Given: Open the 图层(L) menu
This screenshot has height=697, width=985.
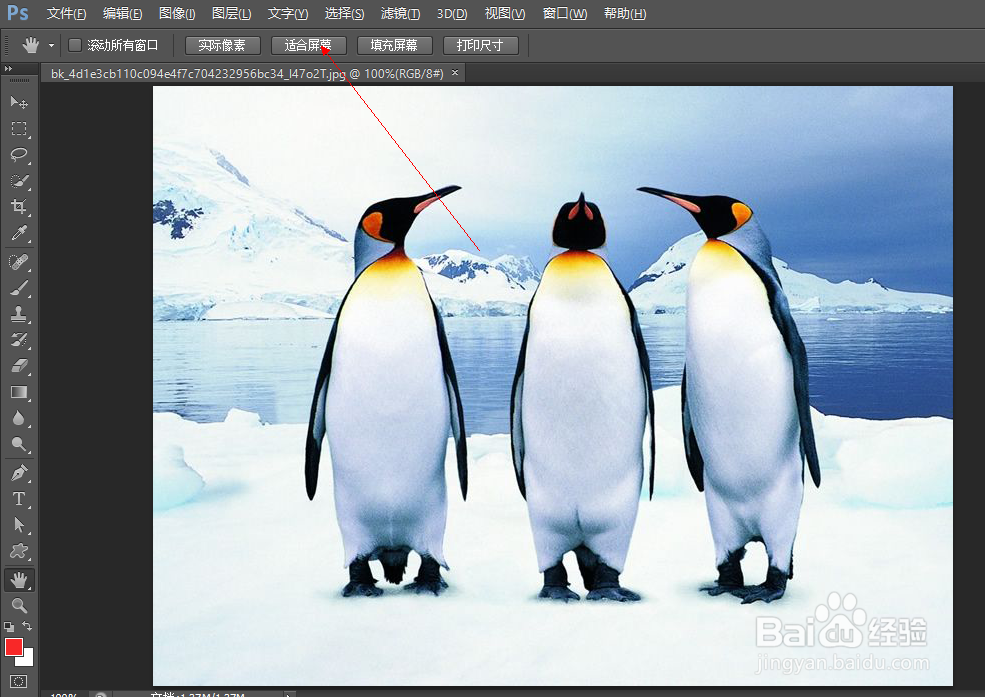Looking at the screenshot, I should (x=232, y=13).
